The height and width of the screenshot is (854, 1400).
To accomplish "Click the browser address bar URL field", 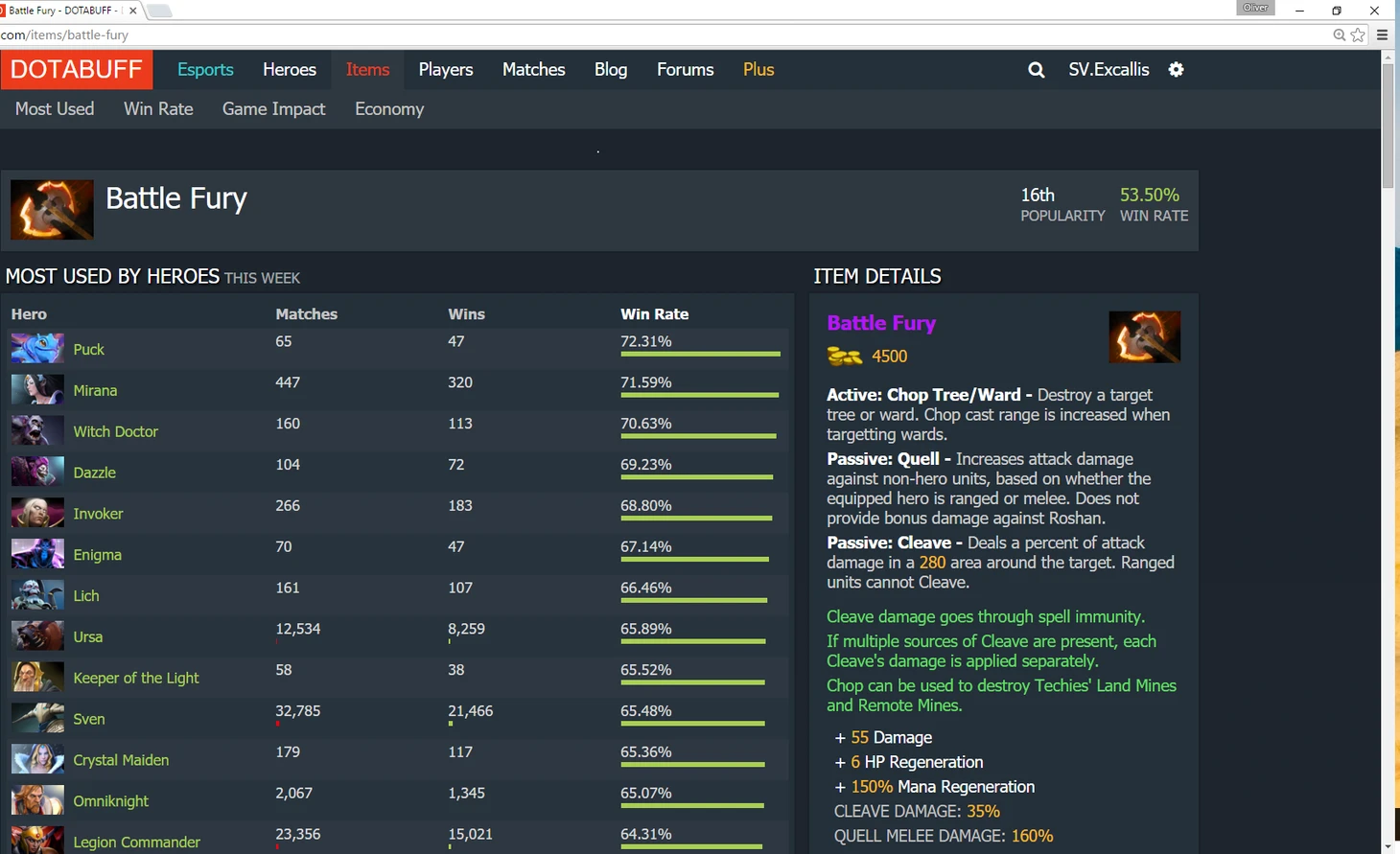I will (575, 35).
